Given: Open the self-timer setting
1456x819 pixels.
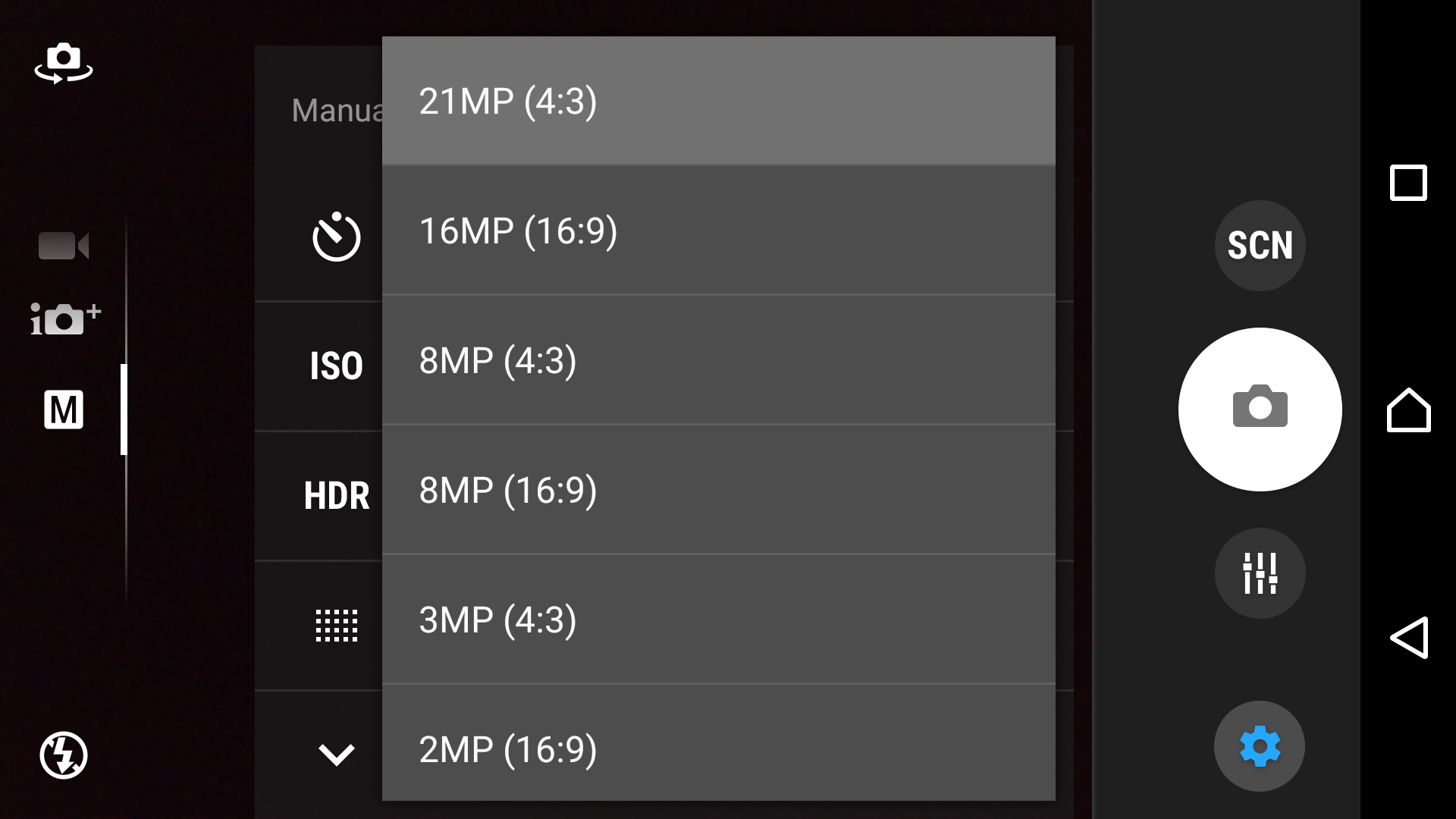Looking at the screenshot, I should [336, 237].
